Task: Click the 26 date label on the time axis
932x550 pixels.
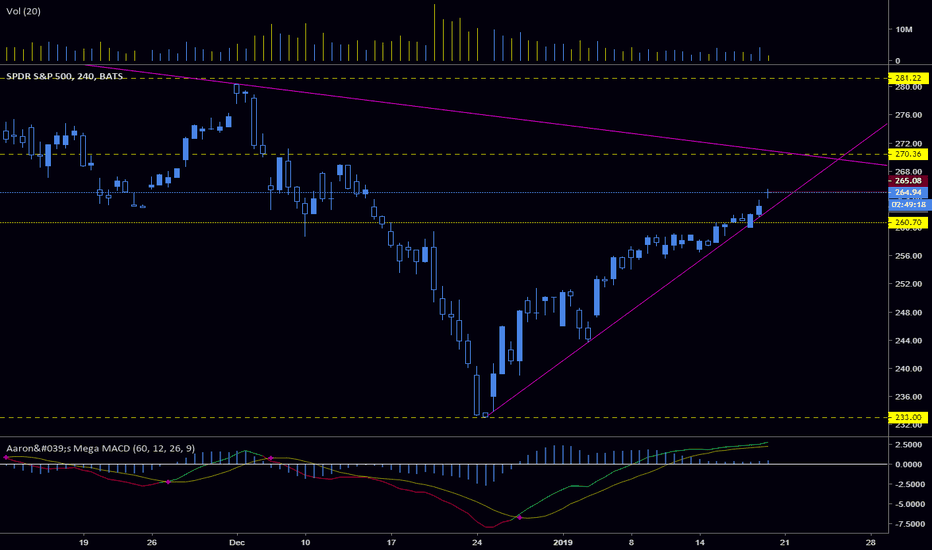Action: (x=152, y=542)
